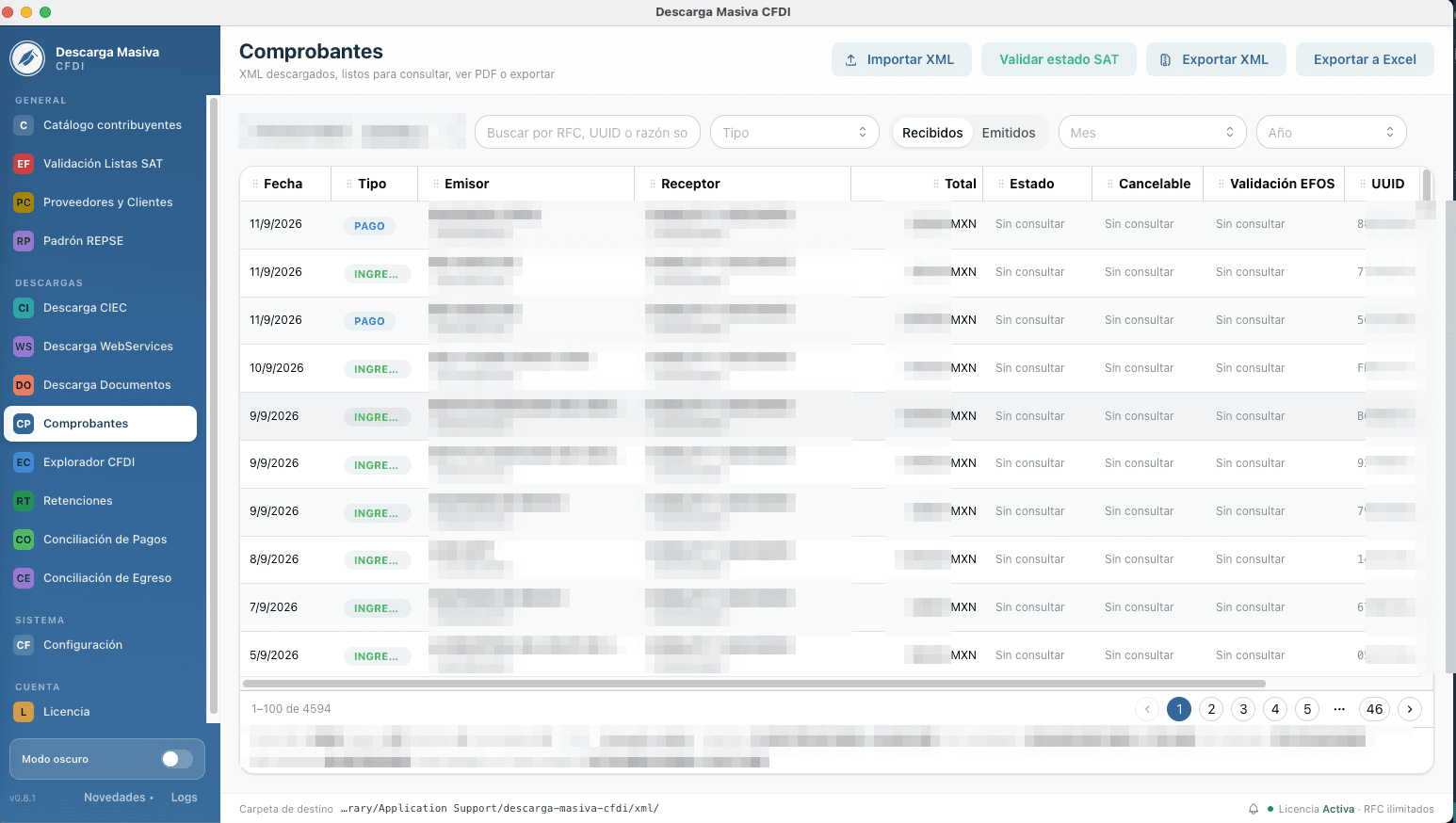Click the PAGO tag in first row
This screenshot has height=823, width=1456.
click(369, 226)
